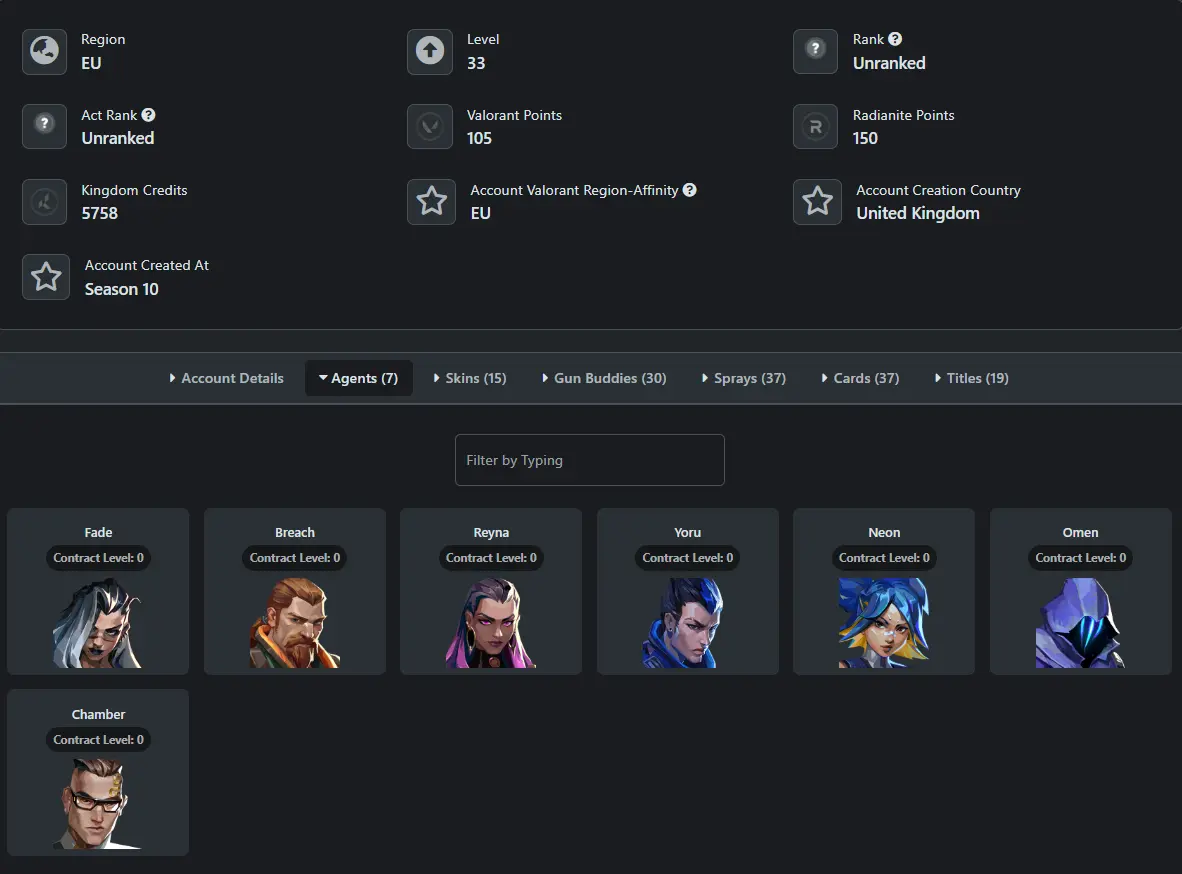Click the star icon beside Account Creation Country
The width and height of the screenshot is (1182, 874).
point(817,201)
